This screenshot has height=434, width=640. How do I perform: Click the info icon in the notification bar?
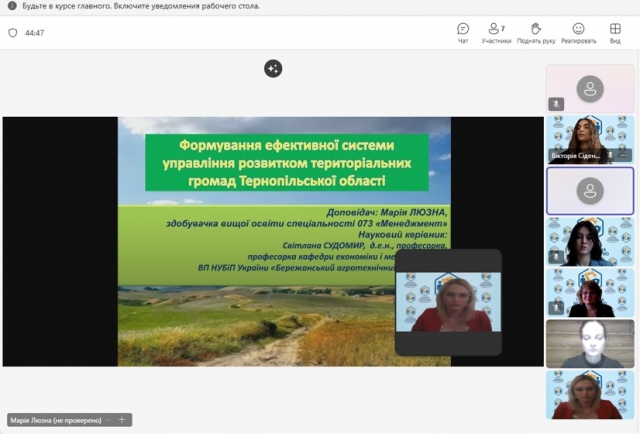pyautogui.click(x=12, y=6)
